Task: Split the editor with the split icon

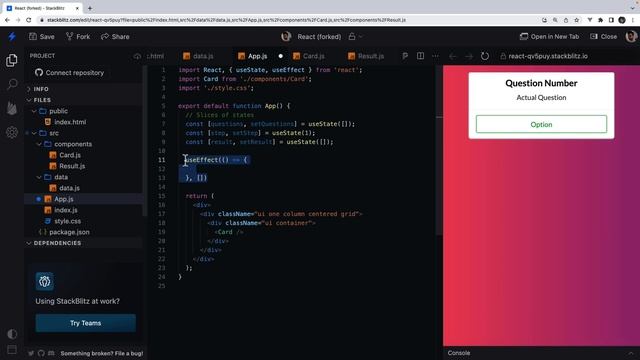Action: click(420, 56)
